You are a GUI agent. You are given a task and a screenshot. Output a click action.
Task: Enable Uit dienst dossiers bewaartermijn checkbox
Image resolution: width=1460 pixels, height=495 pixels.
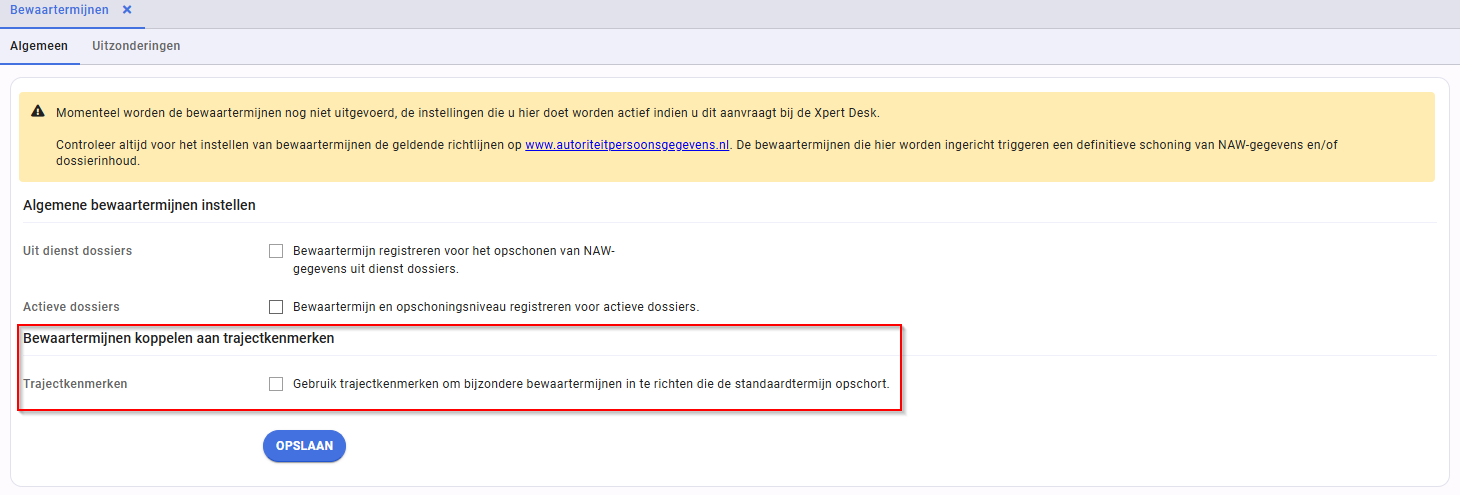[276, 251]
